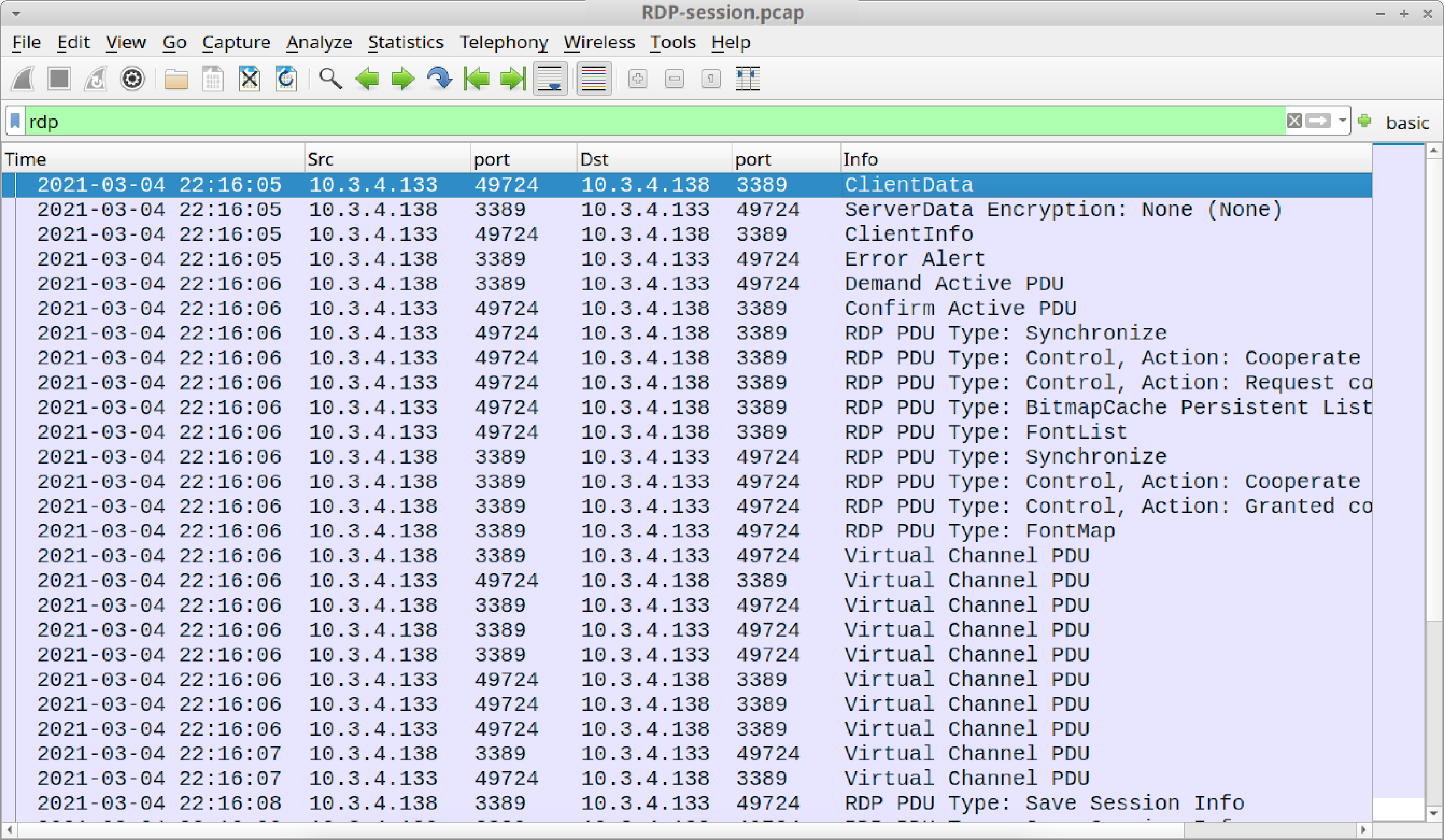The image size is (1444, 840).
Task: Apply the current display filter
Action: (1319, 121)
